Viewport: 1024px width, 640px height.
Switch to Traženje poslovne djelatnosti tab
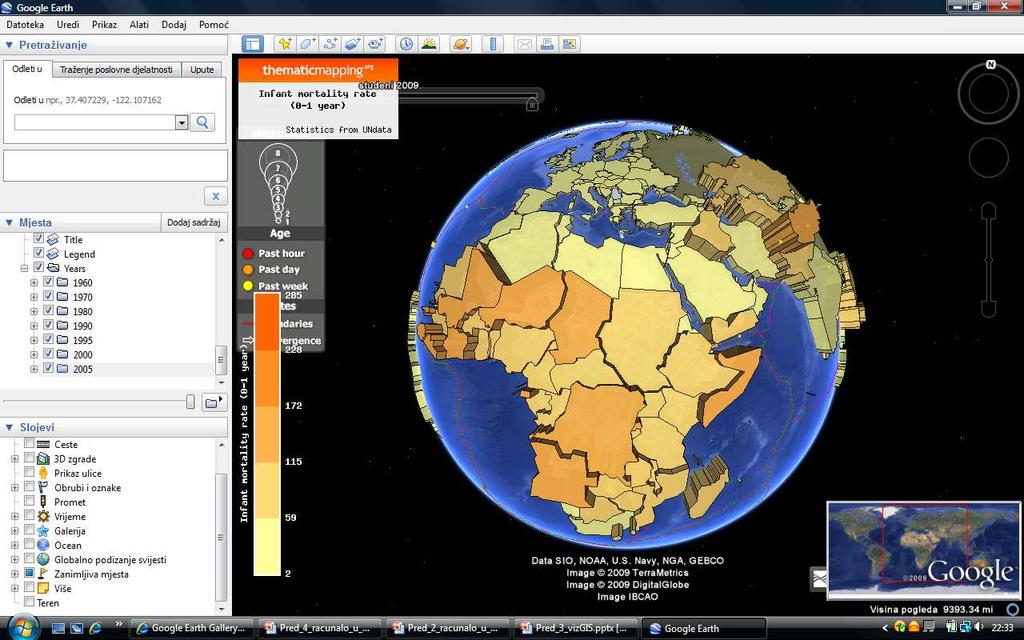point(116,69)
